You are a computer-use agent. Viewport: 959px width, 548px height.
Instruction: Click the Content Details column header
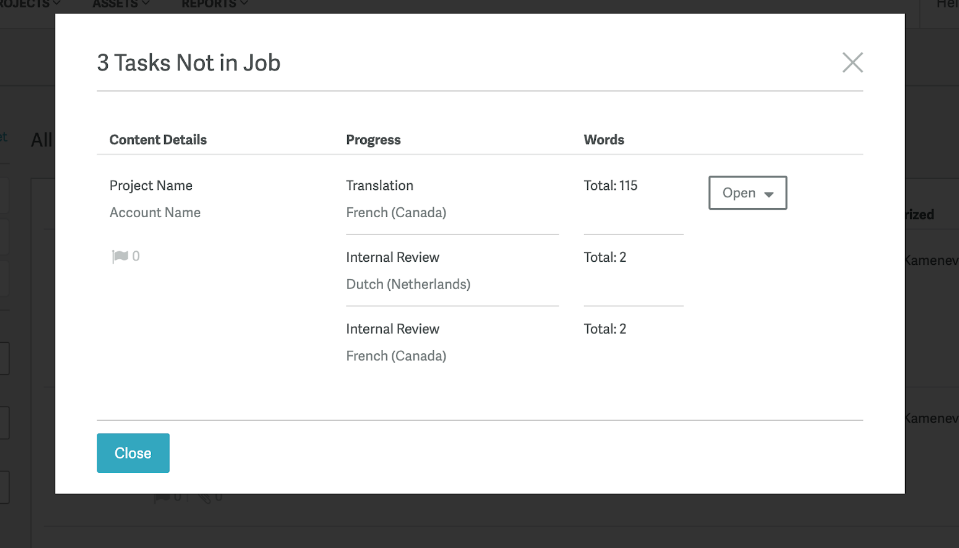pyautogui.click(x=158, y=139)
